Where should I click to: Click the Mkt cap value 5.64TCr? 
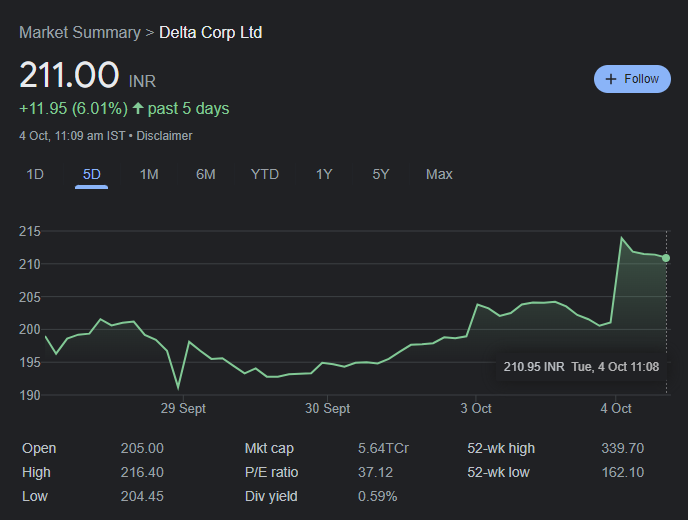coord(383,448)
